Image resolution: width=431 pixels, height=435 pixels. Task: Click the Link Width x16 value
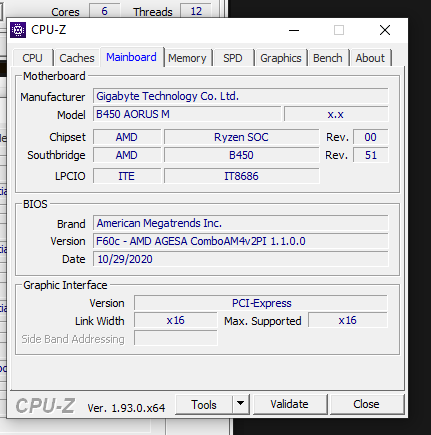point(175,320)
